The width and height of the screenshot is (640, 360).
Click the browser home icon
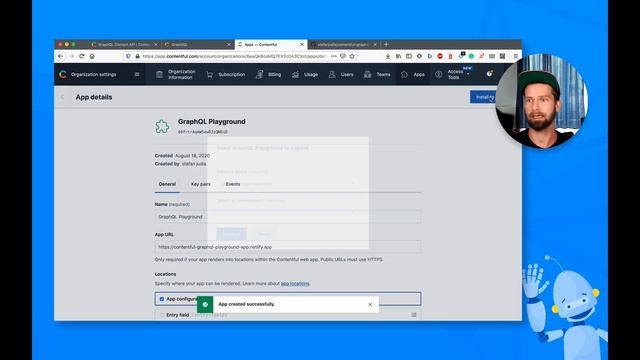tap(92, 56)
